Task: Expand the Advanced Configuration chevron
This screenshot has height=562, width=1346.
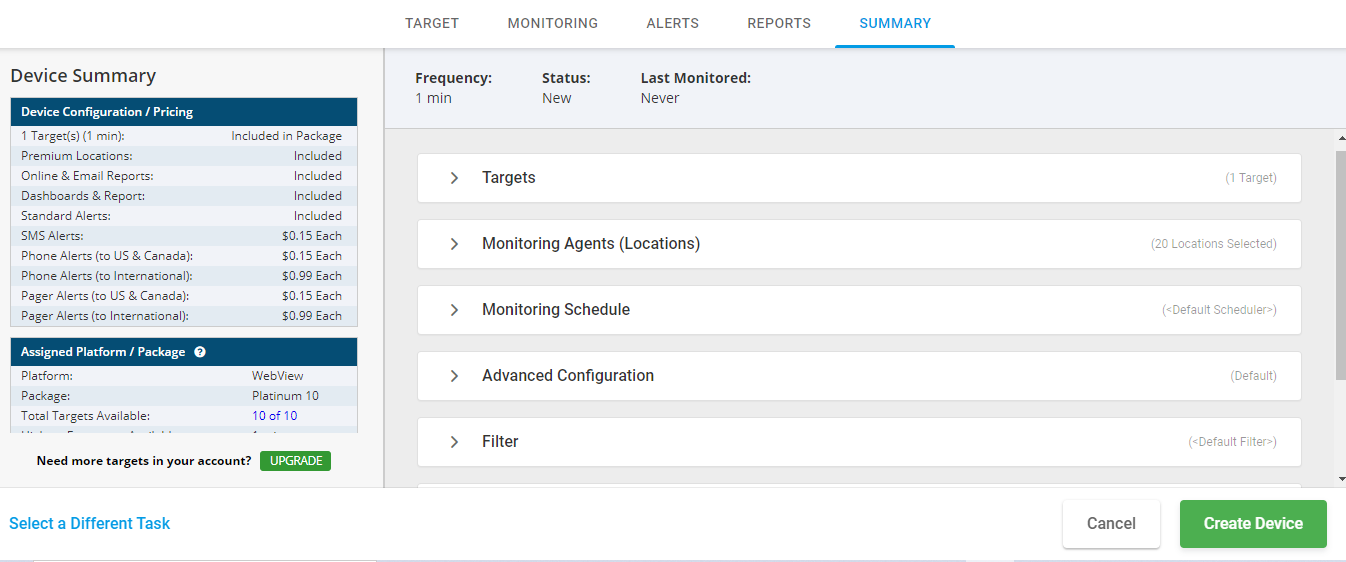Action: point(454,376)
